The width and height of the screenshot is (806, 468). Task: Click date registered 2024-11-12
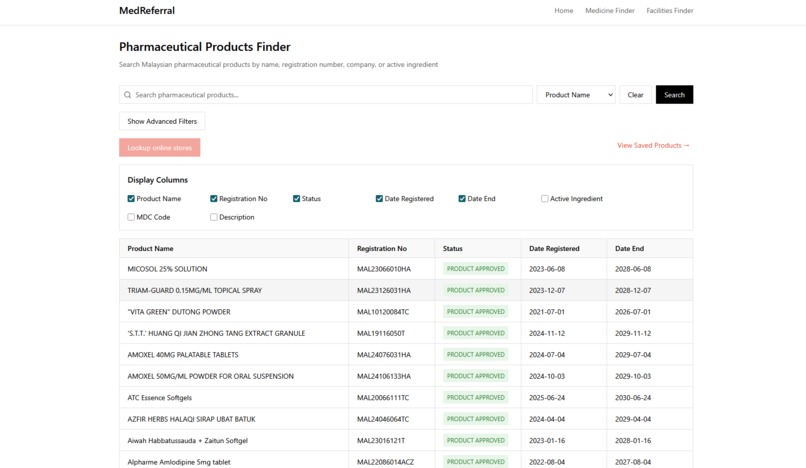(547, 333)
